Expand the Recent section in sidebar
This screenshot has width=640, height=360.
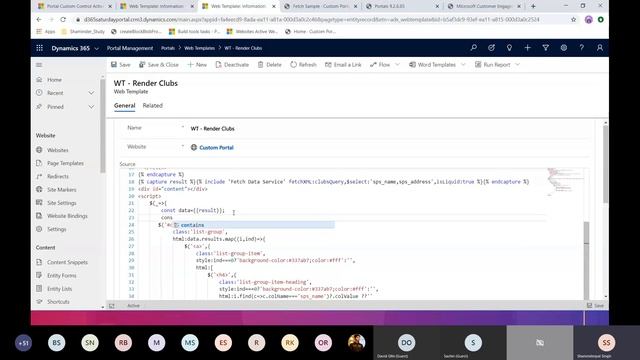91,93
